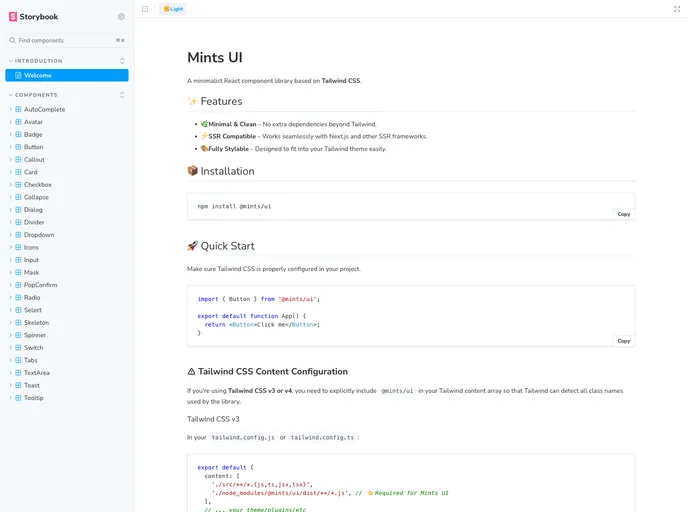
Task: Click the 'npm install @mints/ui' code text
Action: coord(234,206)
